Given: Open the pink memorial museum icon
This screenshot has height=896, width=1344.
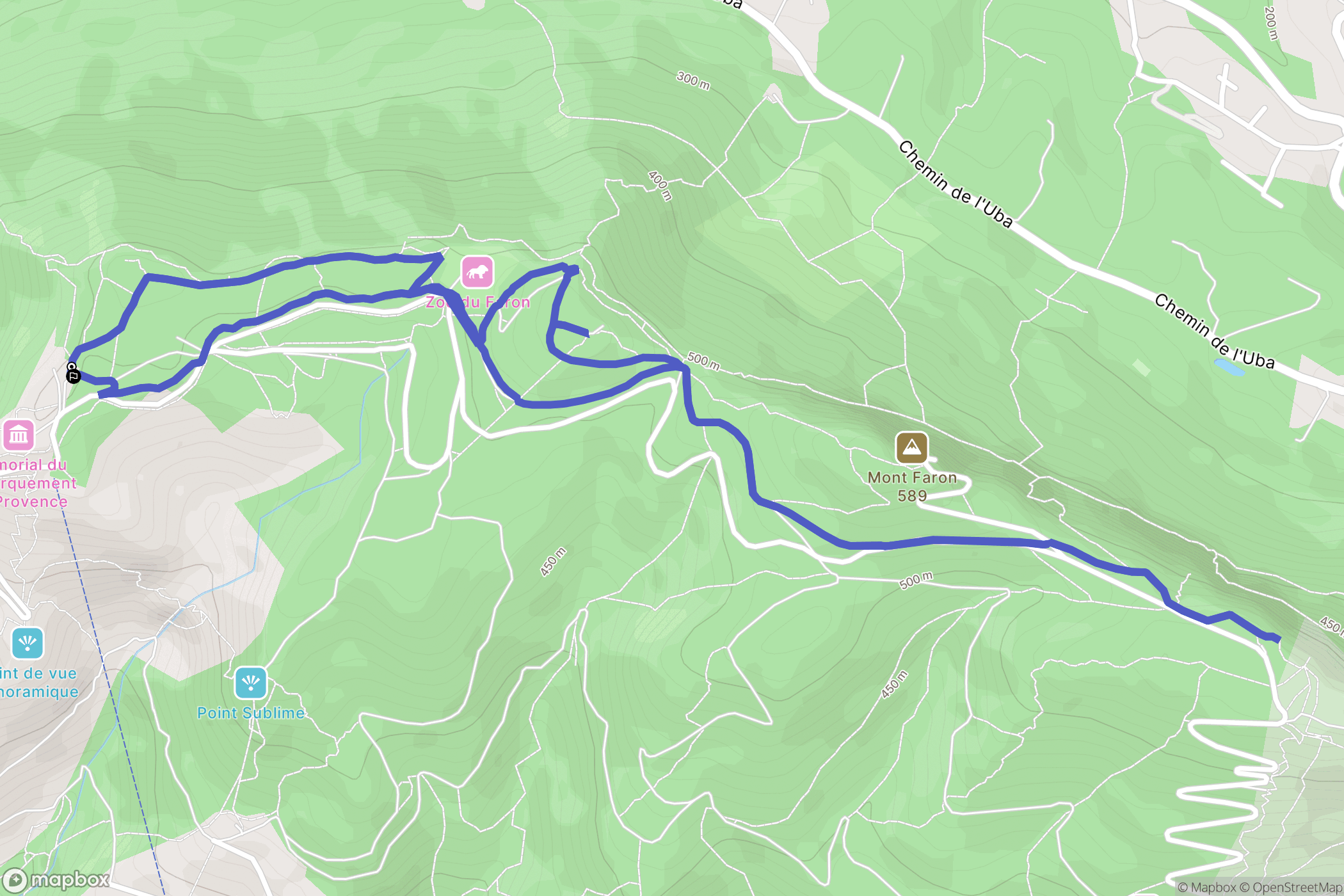Looking at the screenshot, I should [x=18, y=436].
